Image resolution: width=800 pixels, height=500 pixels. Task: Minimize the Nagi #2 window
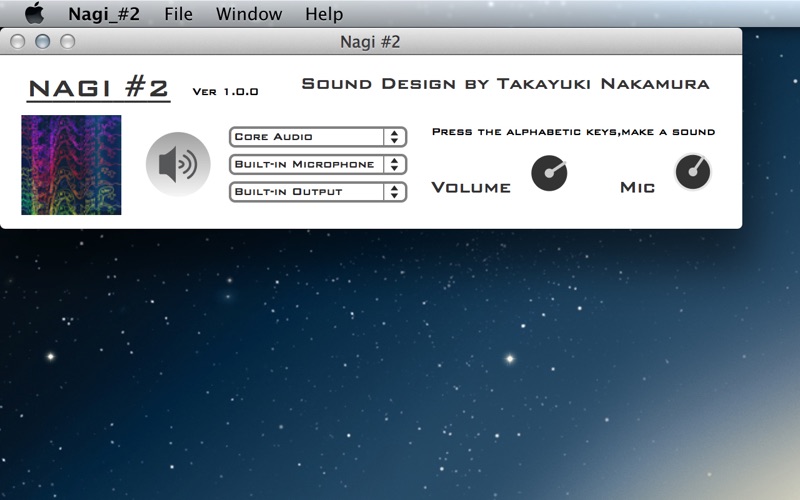(43, 41)
